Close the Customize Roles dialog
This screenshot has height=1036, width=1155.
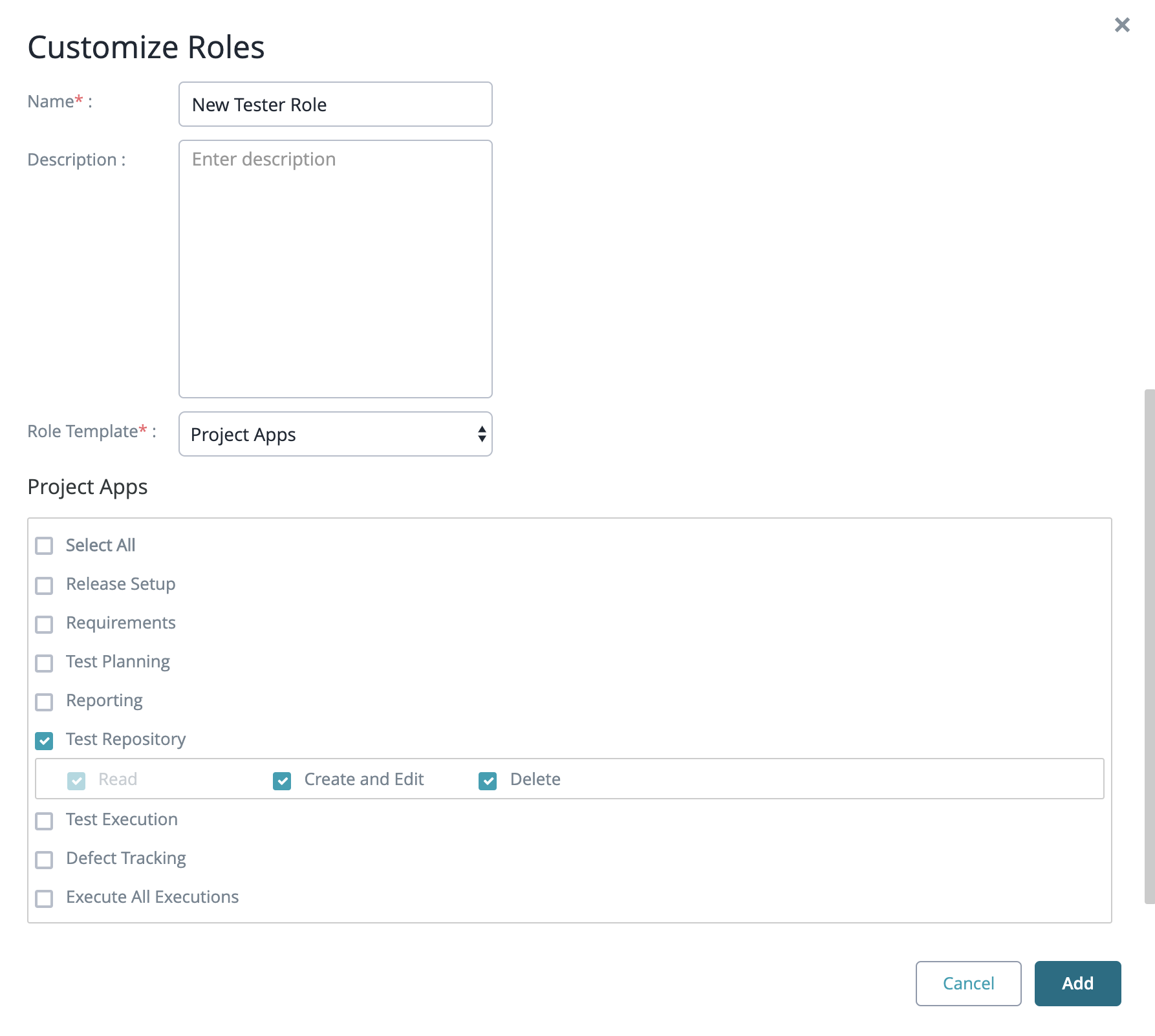(x=1122, y=25)
